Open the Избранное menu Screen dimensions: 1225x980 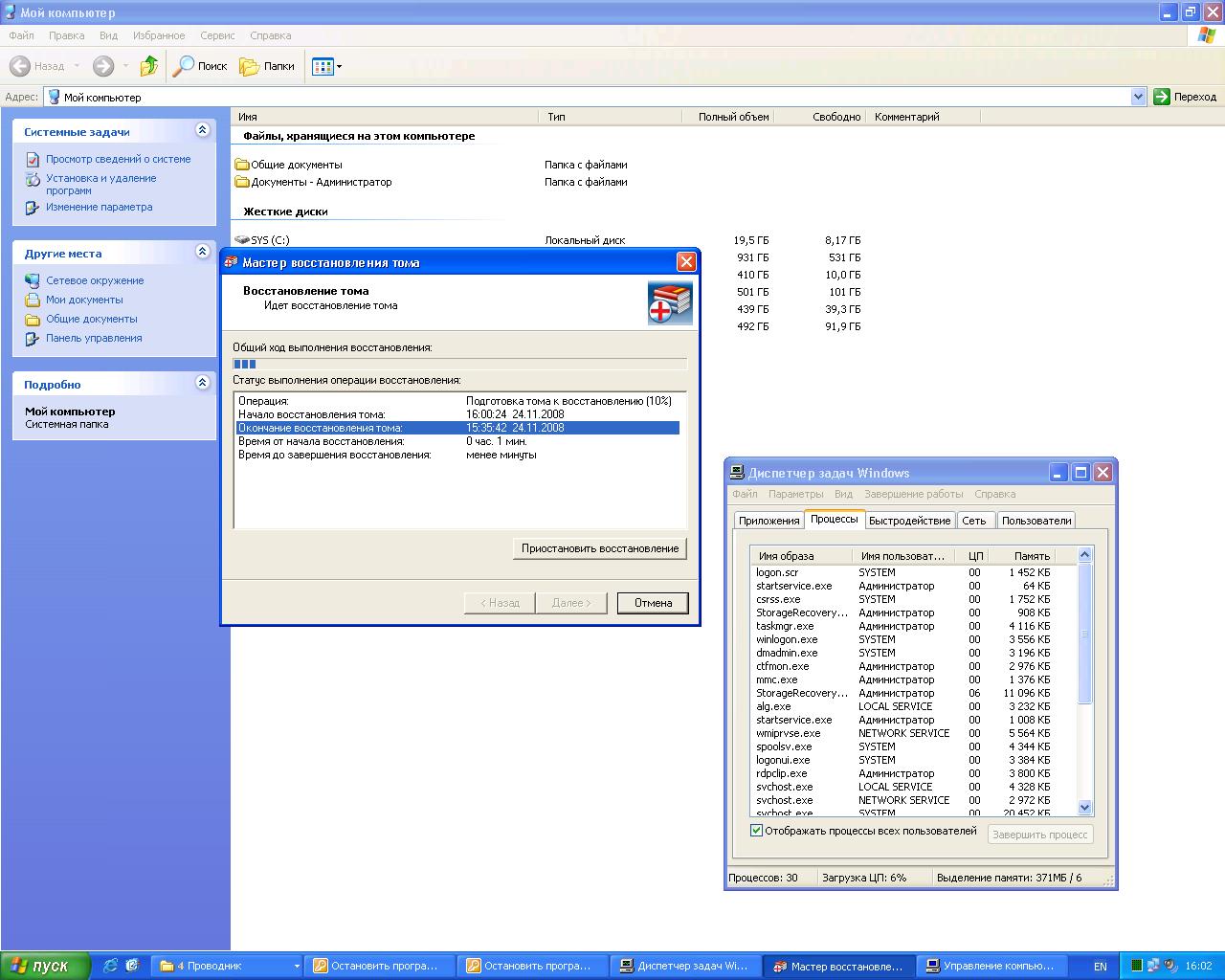coord(159,35)
